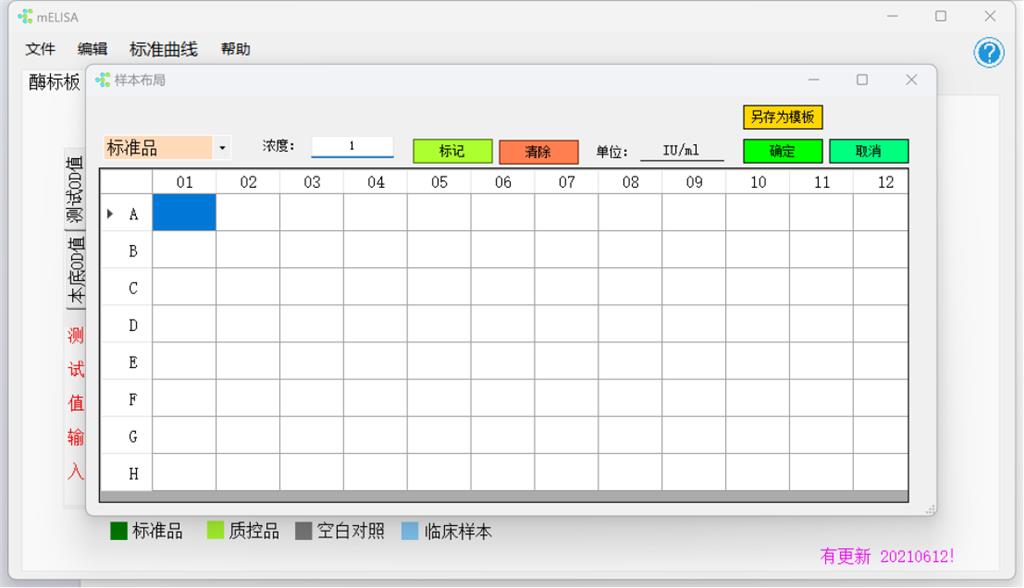Image resolution: width=1024 pixels, height=588 pixels.
Task: Open the 标准品 sample type dropdown
Action: [222, 148]
